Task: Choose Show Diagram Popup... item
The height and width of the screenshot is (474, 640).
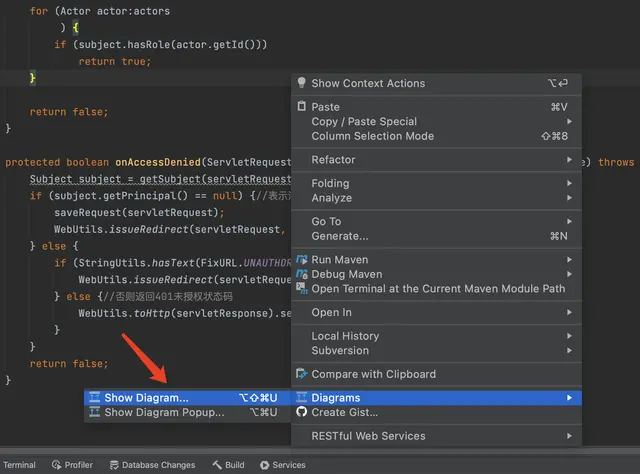Action: (187, 412)
